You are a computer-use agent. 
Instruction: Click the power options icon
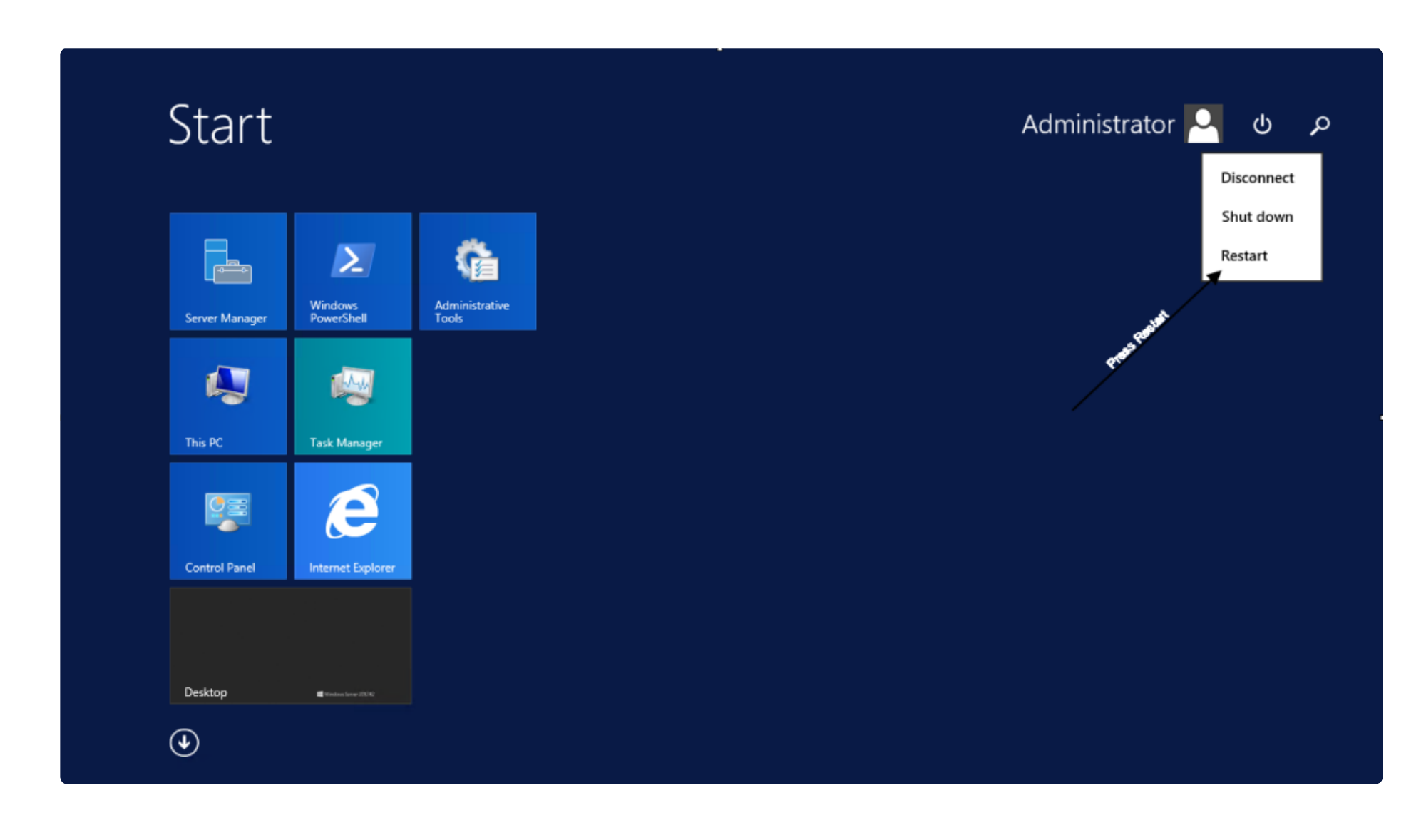(x=1262, y=125)
